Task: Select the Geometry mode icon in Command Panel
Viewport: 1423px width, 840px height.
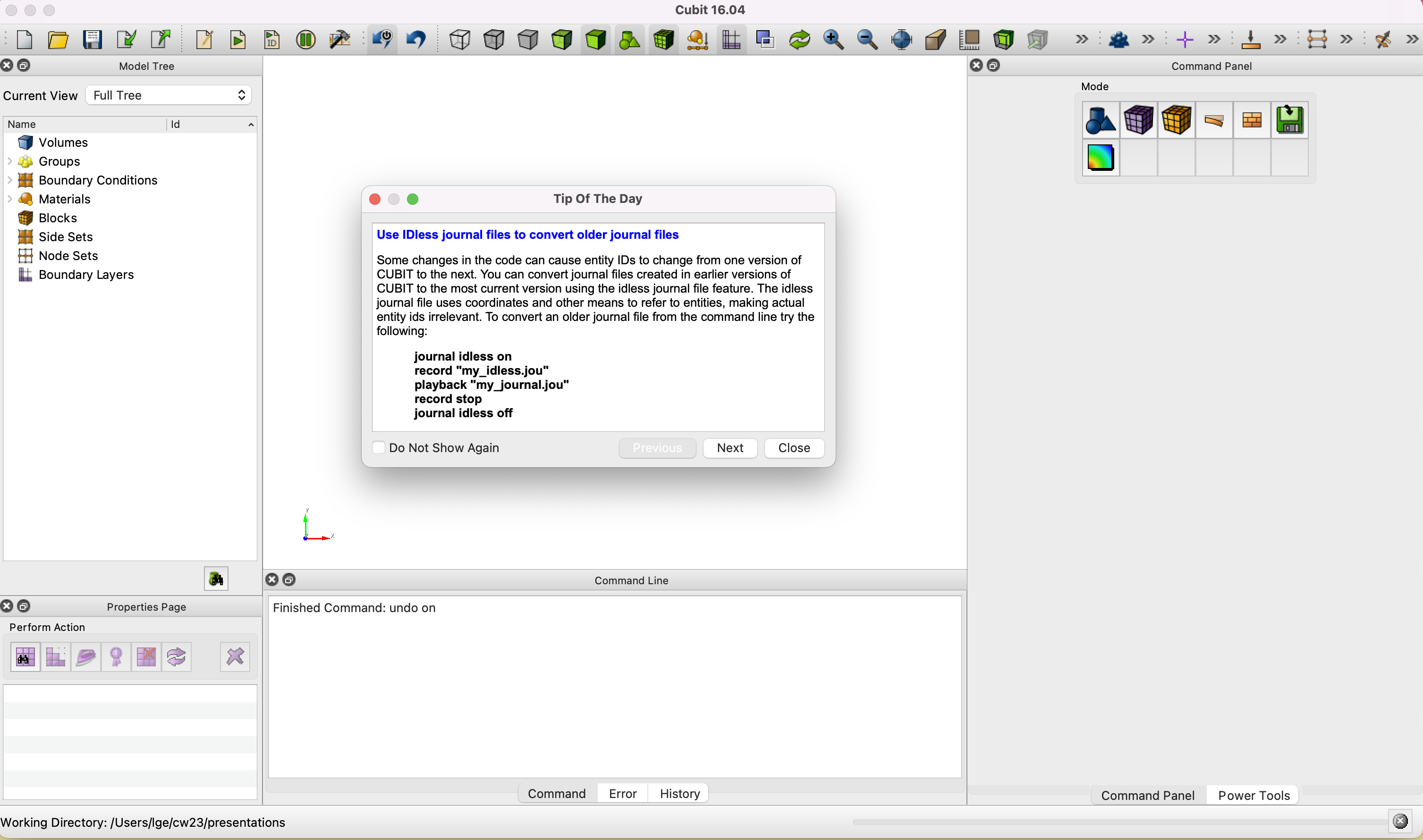Action: pos(1101,119)
